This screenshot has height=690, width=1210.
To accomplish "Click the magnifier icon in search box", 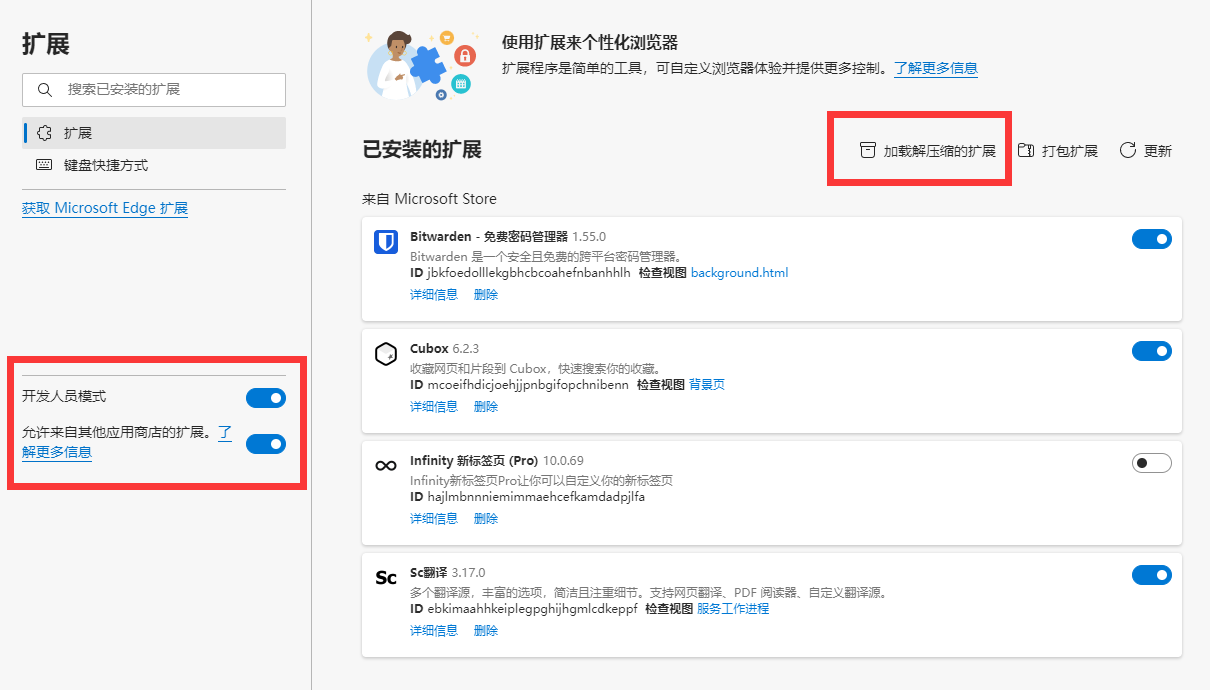I will [45, 90].
